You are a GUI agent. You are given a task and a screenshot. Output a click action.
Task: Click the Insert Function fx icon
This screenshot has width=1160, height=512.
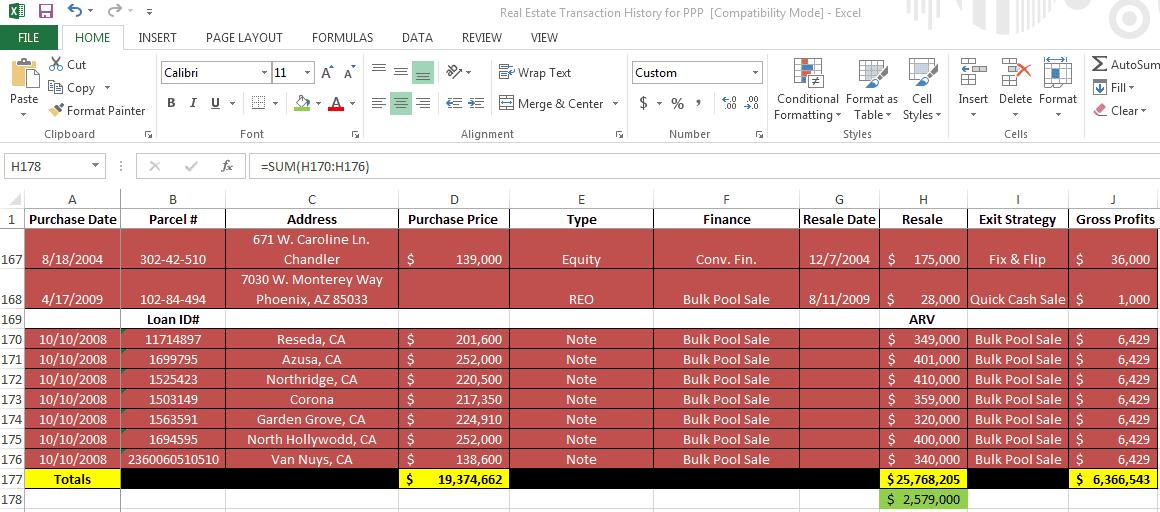click(227, 166)
